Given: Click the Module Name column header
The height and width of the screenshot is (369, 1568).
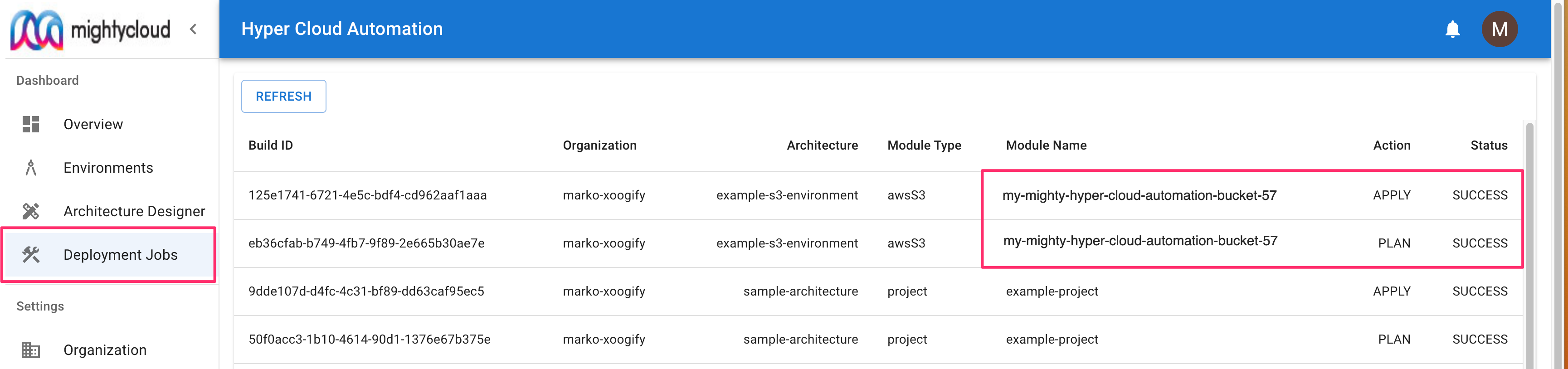Looking at the screenshot, I should pos(1046,146).
